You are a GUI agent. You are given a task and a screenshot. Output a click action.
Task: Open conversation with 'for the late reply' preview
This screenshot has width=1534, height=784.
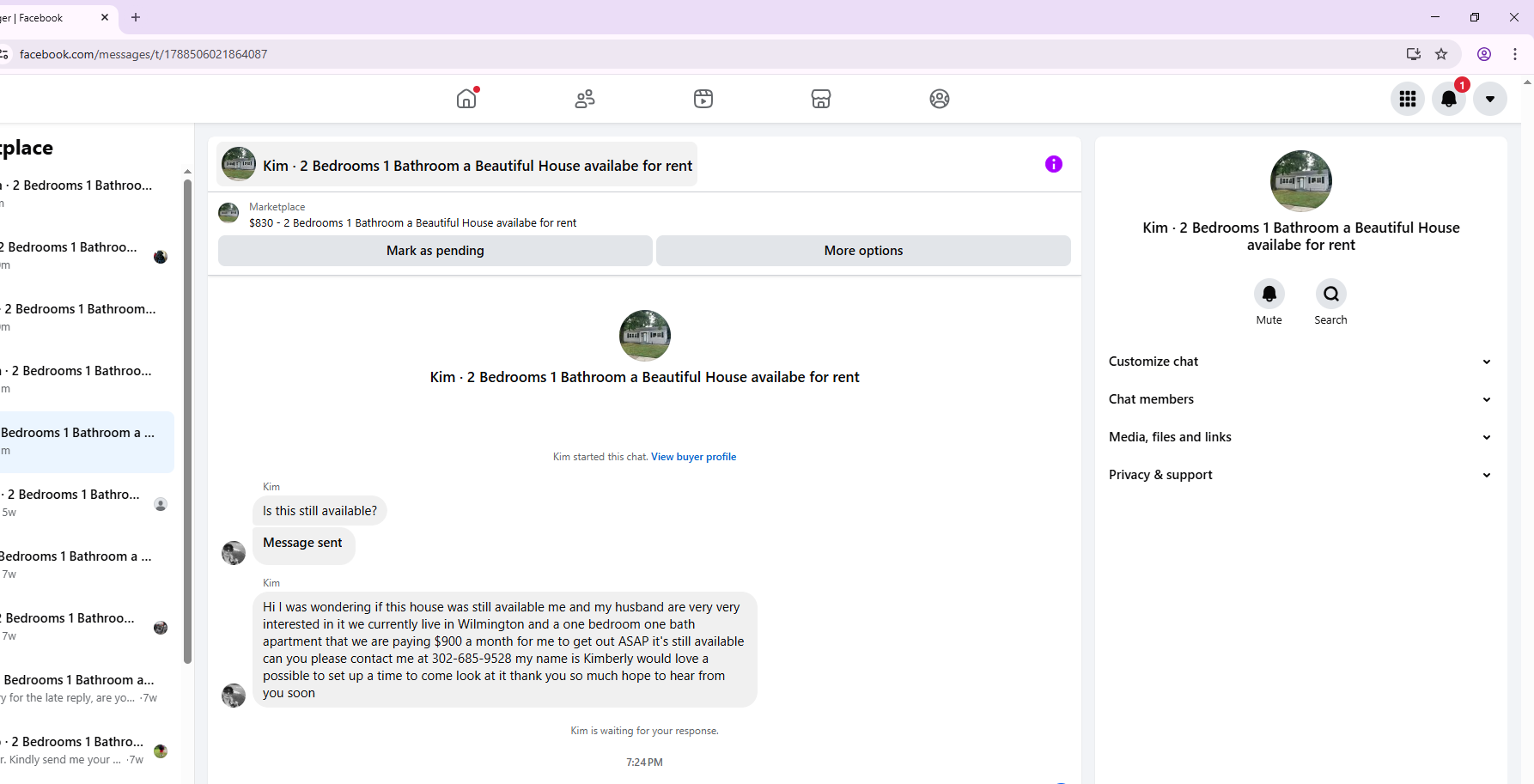coord(86,689)
